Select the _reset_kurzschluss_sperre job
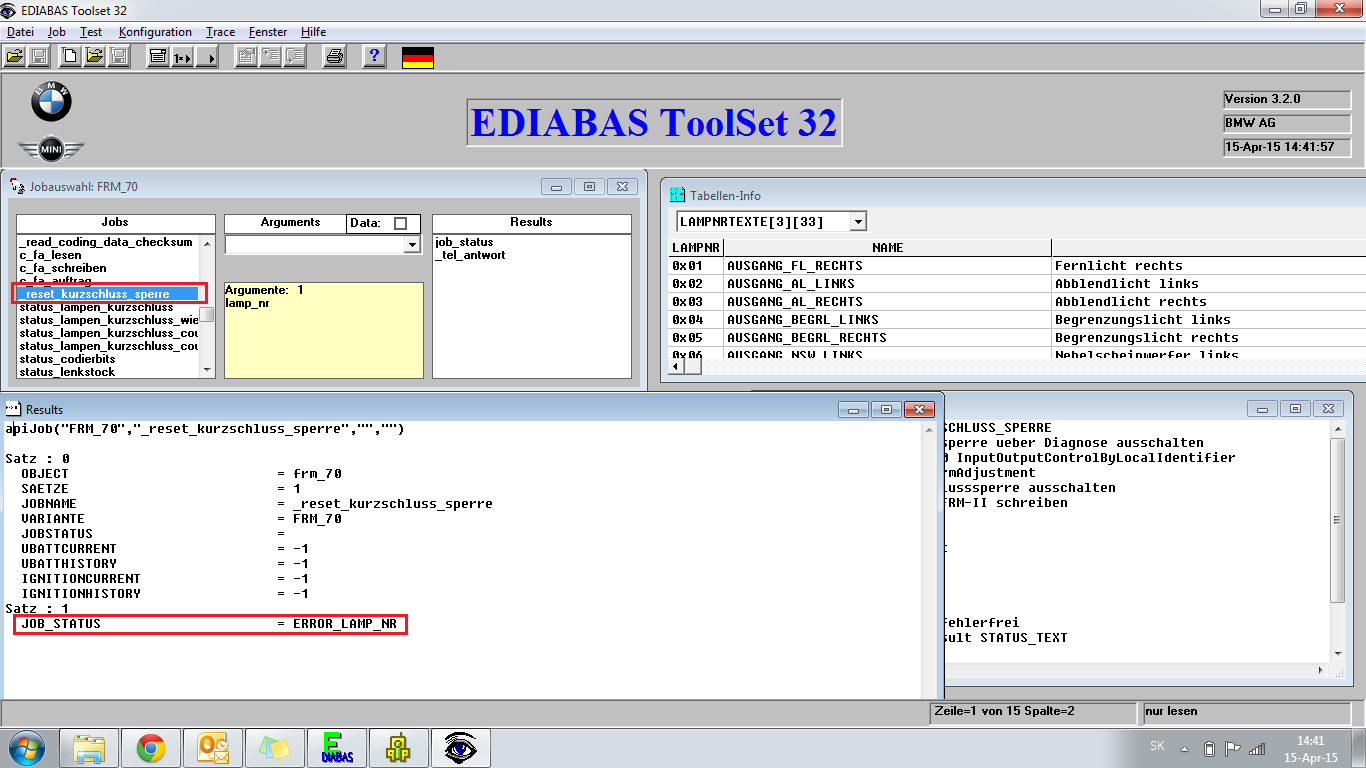 point(97,294)
